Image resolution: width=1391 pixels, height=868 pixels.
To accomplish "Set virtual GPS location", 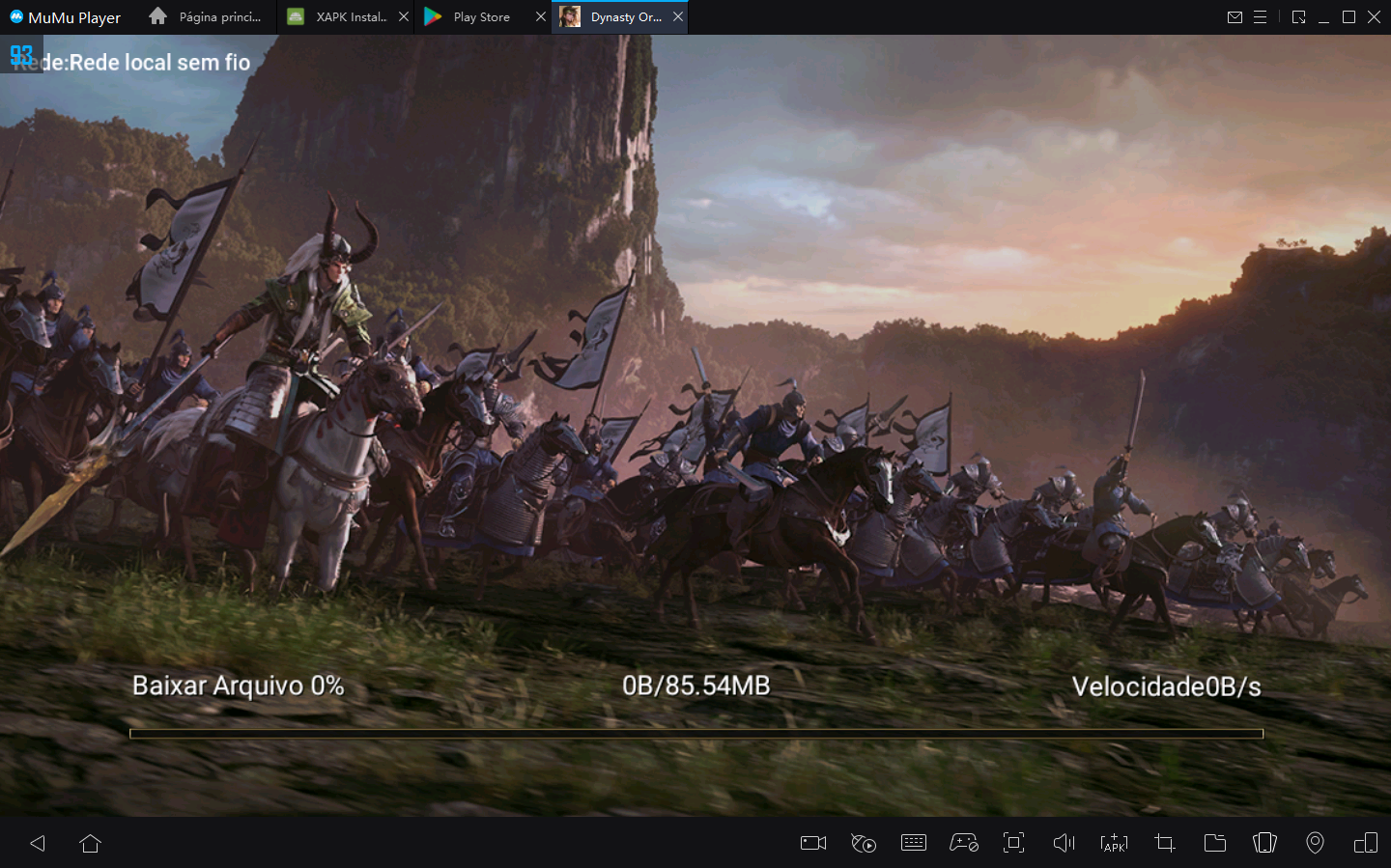I will coord(1315,843).
